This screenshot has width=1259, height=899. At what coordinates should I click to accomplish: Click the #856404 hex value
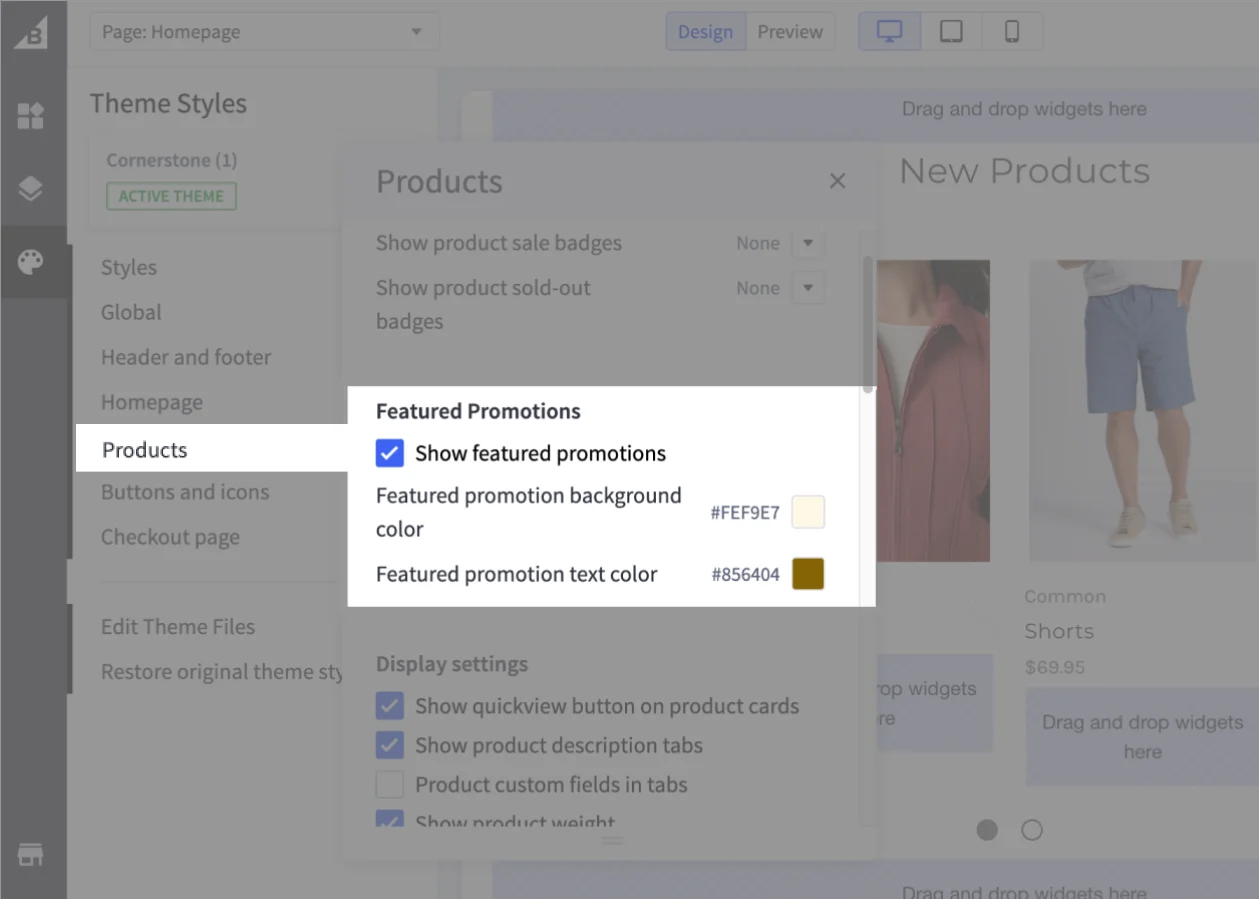746,575
